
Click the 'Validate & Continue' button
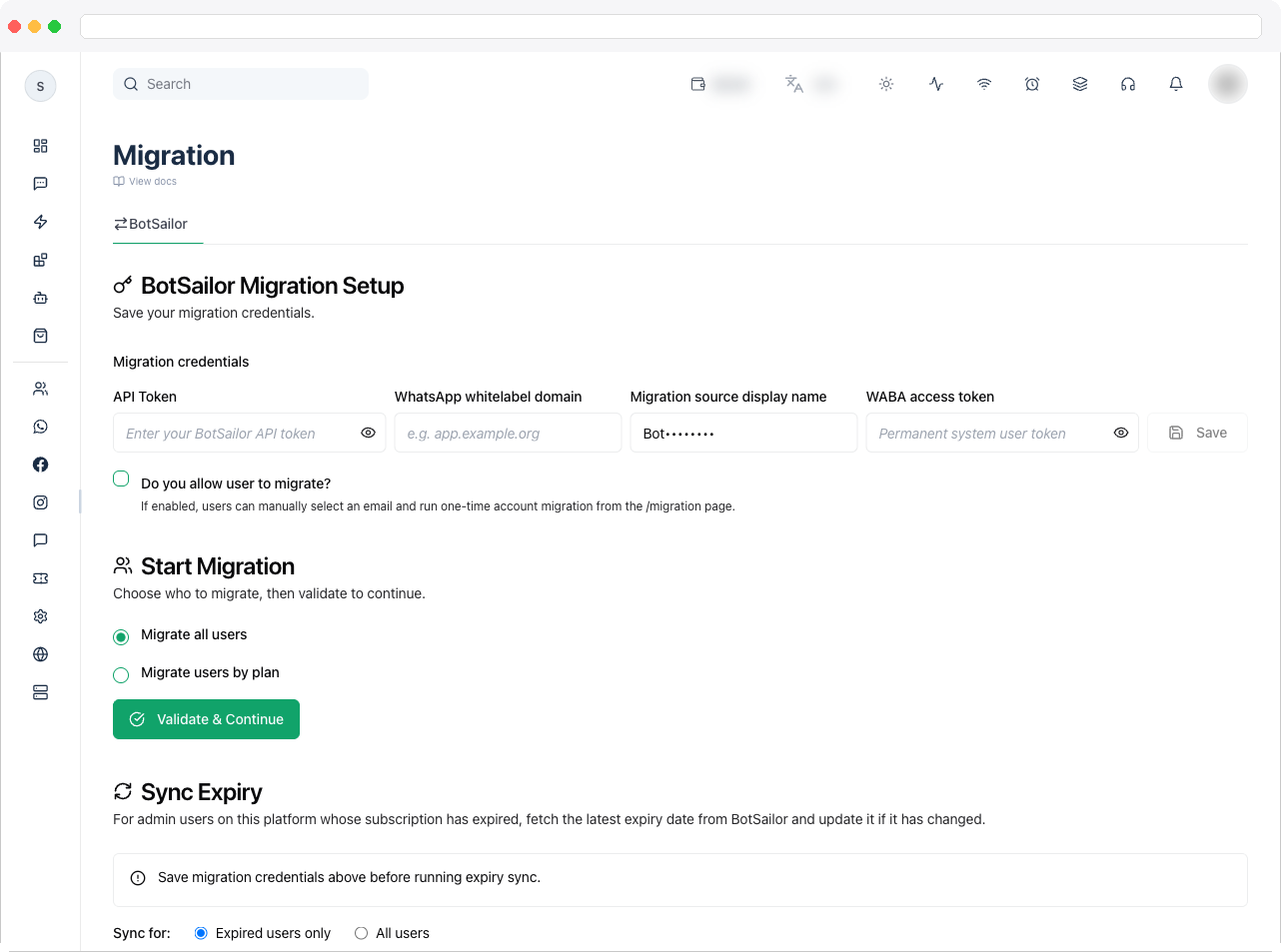click(206, 719)
